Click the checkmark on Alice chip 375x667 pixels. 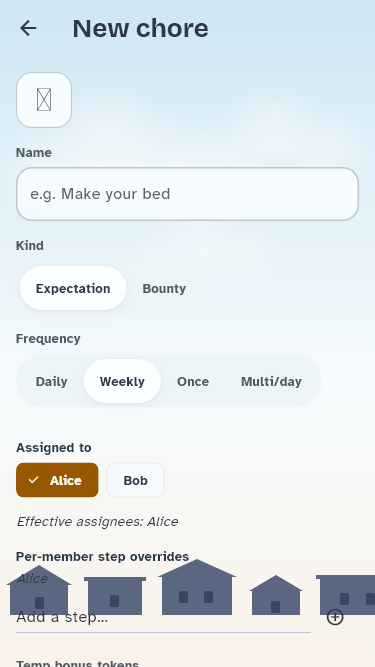click(34, 480)
